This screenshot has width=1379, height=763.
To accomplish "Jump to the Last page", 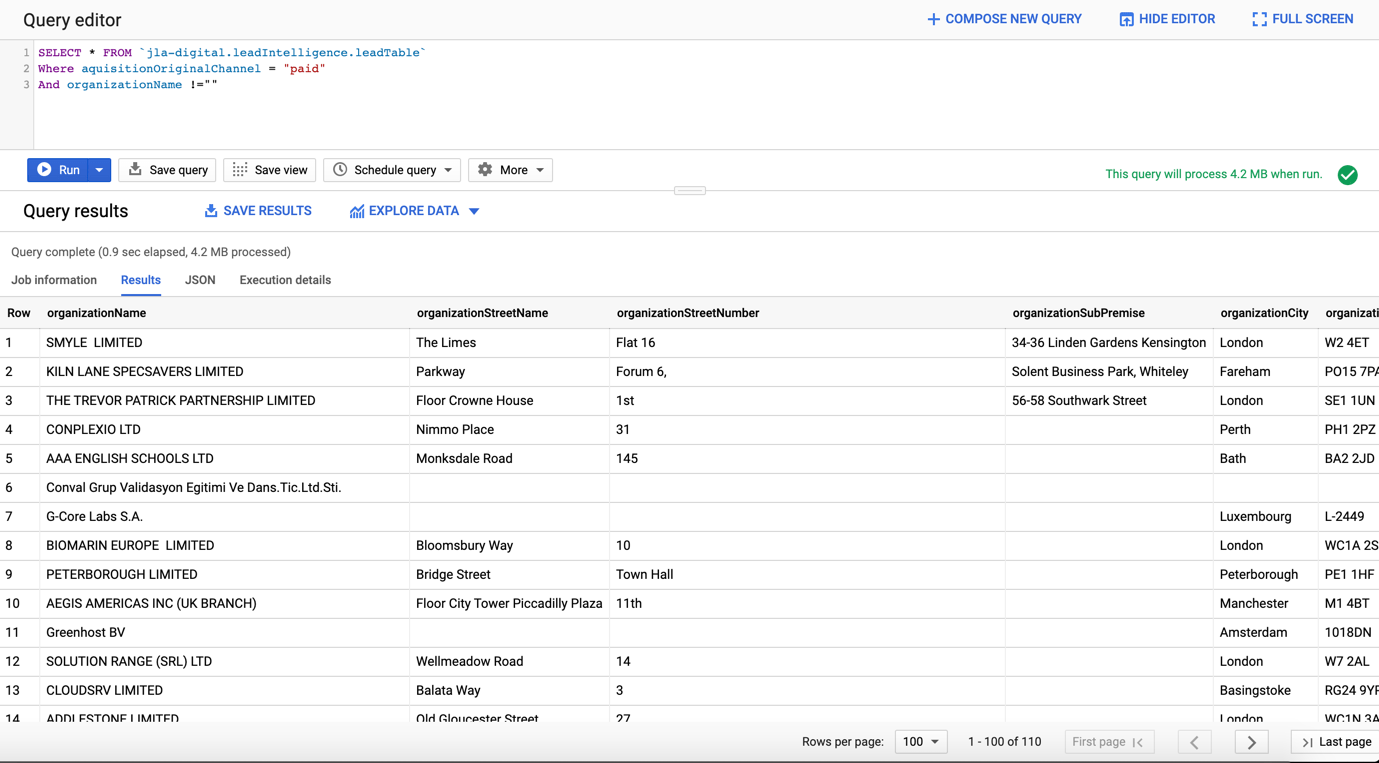I will (x=1335, y=742).
